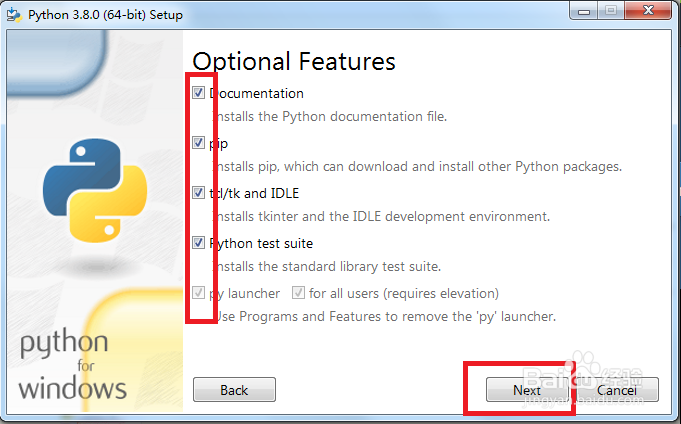Click the Python setup icon in title bar
The width and height of the screenshot is (681, 424).
click(14, 15)
